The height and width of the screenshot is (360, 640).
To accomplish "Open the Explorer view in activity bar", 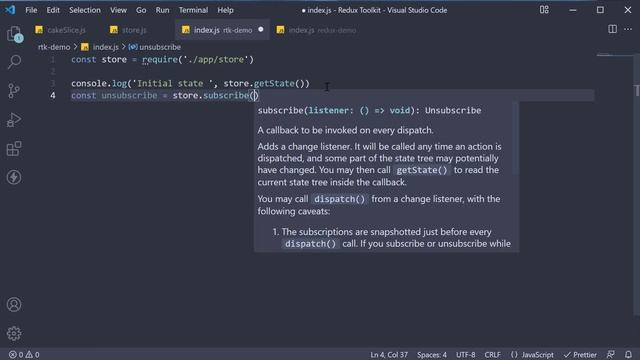I will [x=14, y=34].
